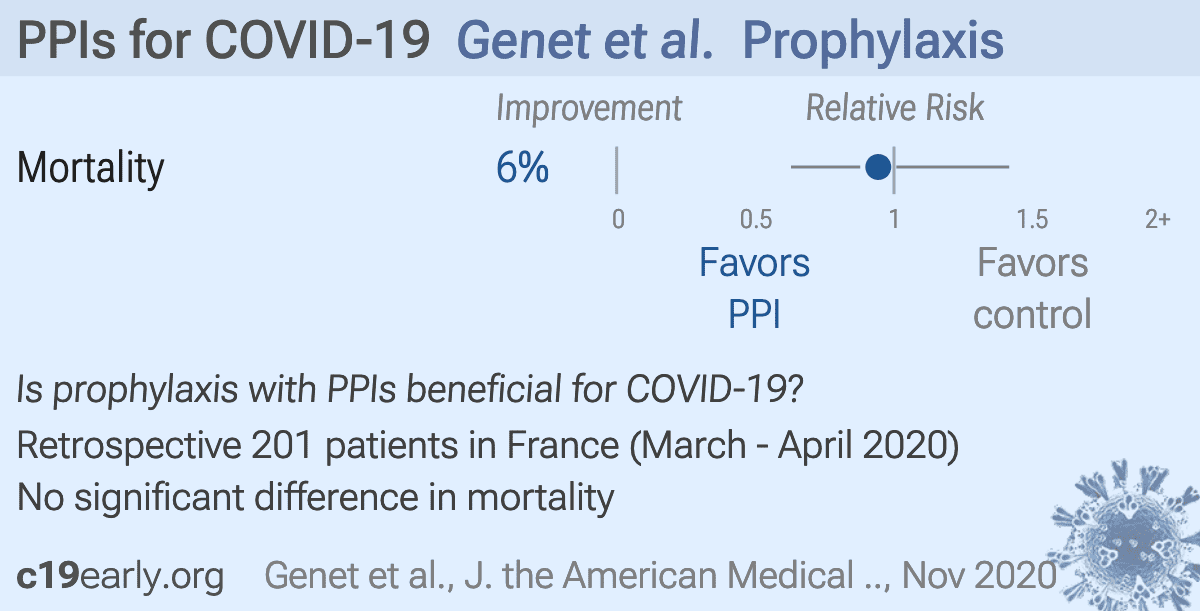
Task: Click the 'Relative Risk' column header
Action: point(896,108)
